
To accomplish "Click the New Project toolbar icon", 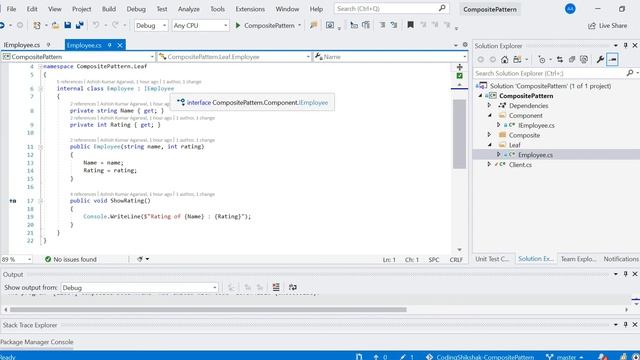I will pyautogui.click(x=37, y=25).
